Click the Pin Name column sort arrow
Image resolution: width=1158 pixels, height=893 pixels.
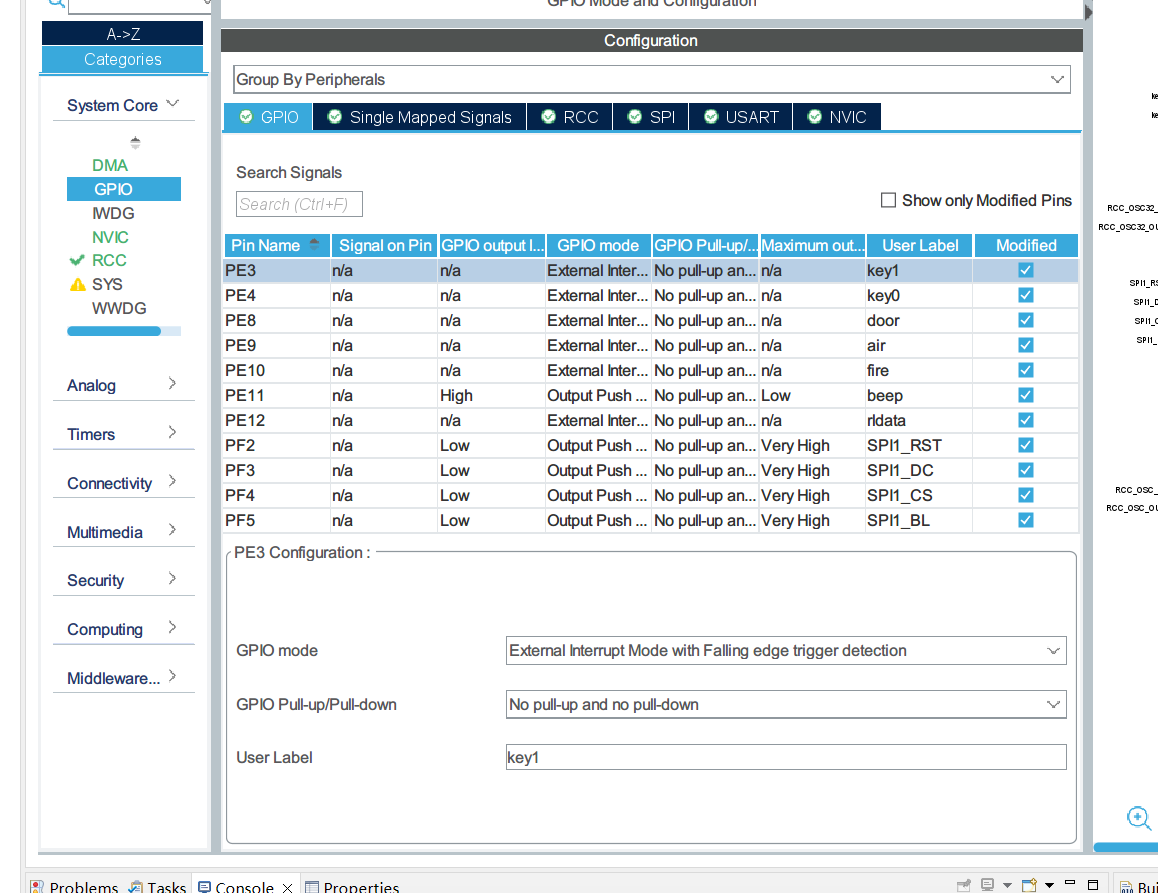point(315,244)
